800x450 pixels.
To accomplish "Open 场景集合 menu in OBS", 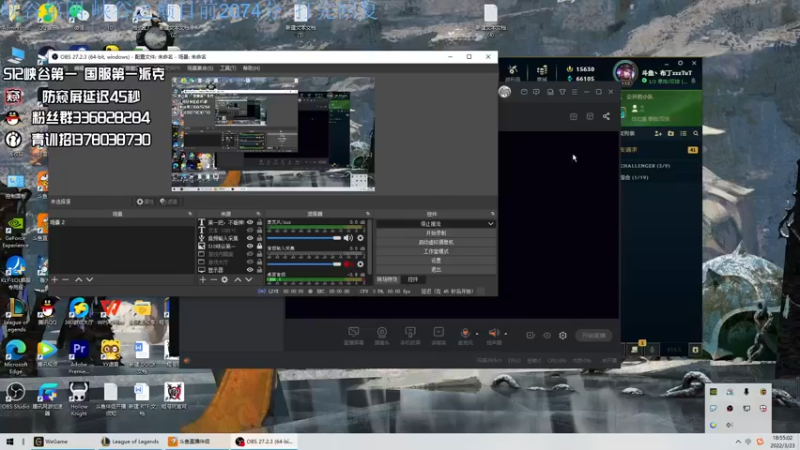I will (200, 68).
